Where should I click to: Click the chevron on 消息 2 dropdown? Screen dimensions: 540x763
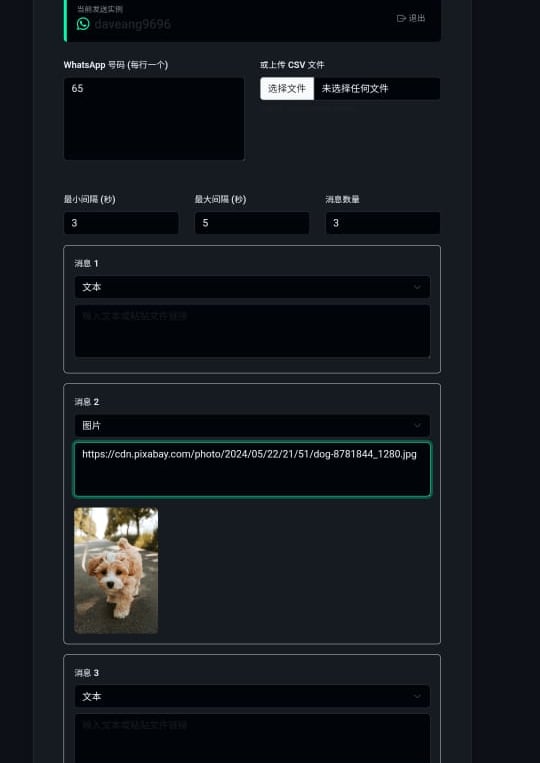click(x=417, y=426)
